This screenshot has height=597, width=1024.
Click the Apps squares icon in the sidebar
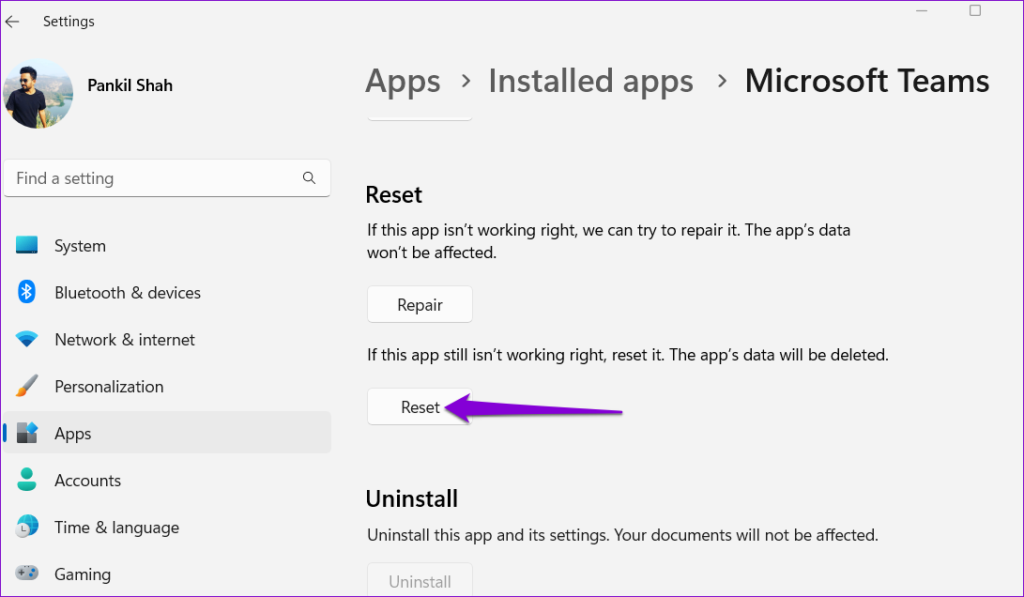point(28,433)
